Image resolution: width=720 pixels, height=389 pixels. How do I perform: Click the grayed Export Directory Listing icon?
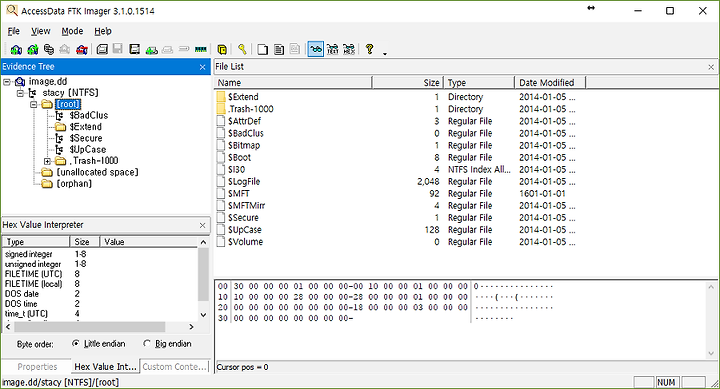coord(295,49)
